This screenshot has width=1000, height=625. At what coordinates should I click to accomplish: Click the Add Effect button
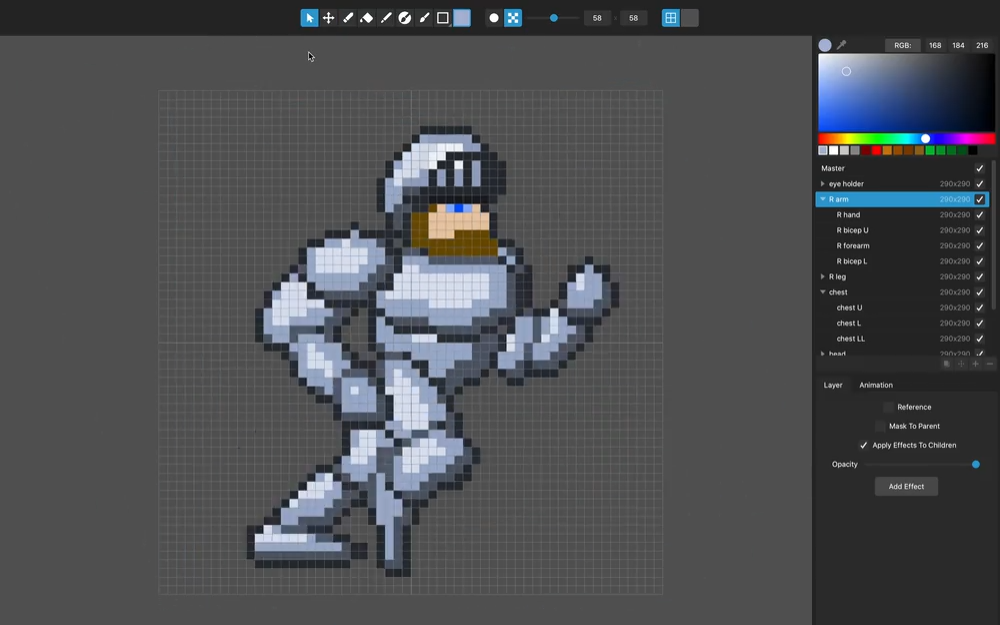[x=906, y=486]
